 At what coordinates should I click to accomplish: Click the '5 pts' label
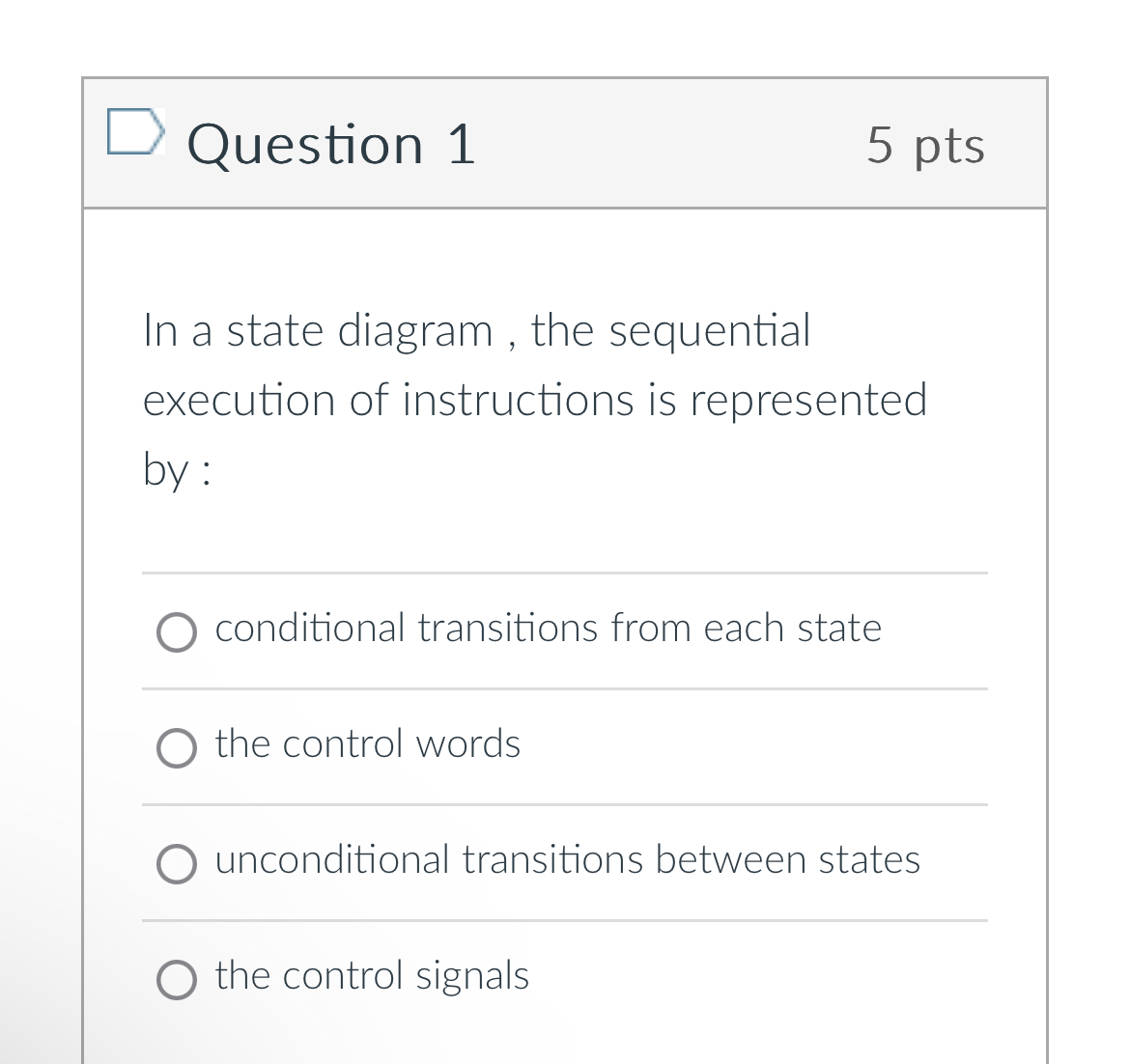926,145
